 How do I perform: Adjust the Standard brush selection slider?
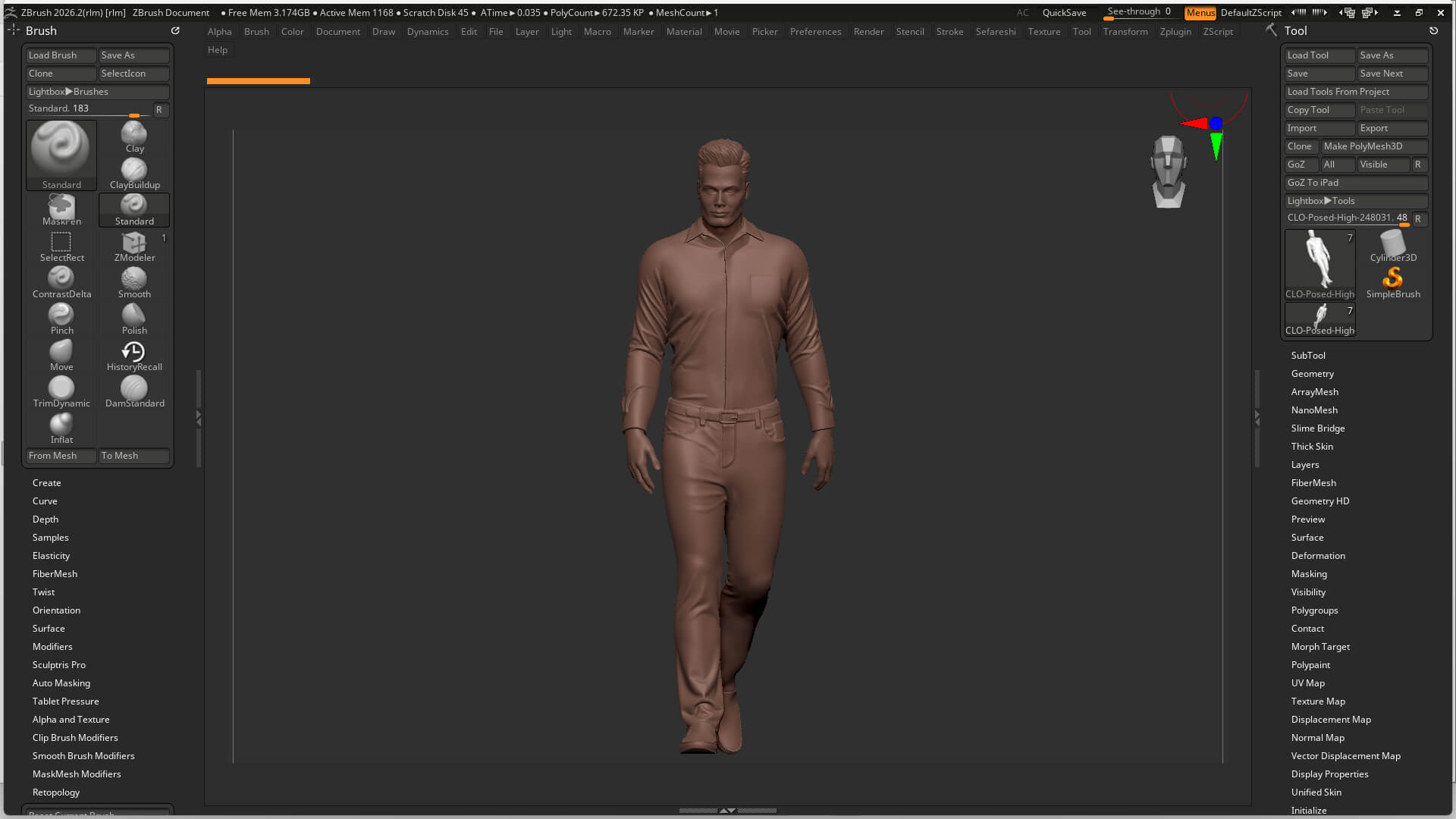(89, 109)
